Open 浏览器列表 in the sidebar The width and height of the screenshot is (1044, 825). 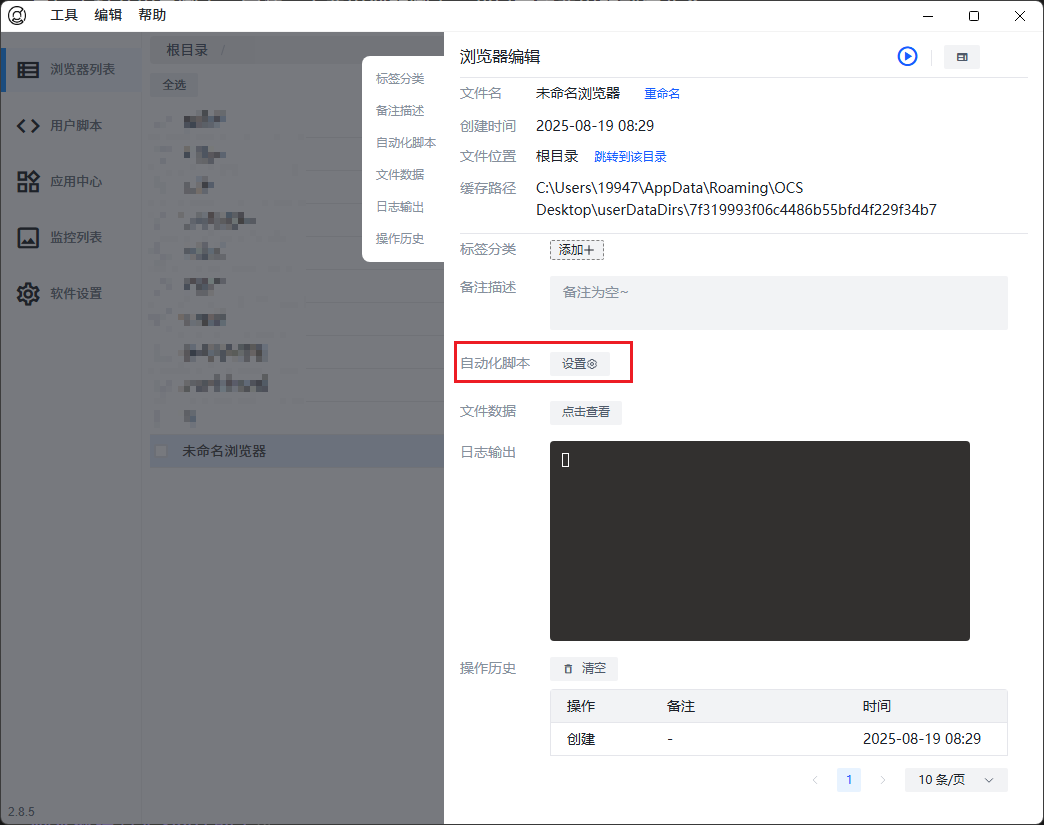click(x=70, y=70)
